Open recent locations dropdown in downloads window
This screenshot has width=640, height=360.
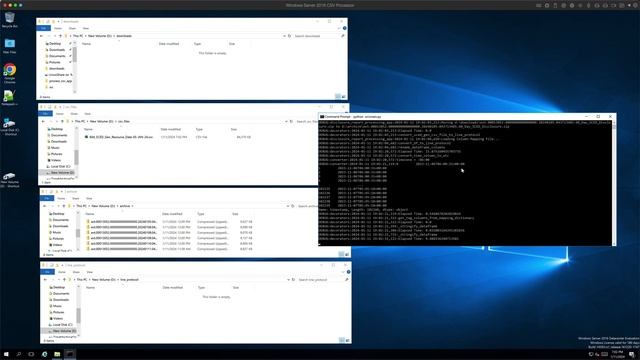55,36
